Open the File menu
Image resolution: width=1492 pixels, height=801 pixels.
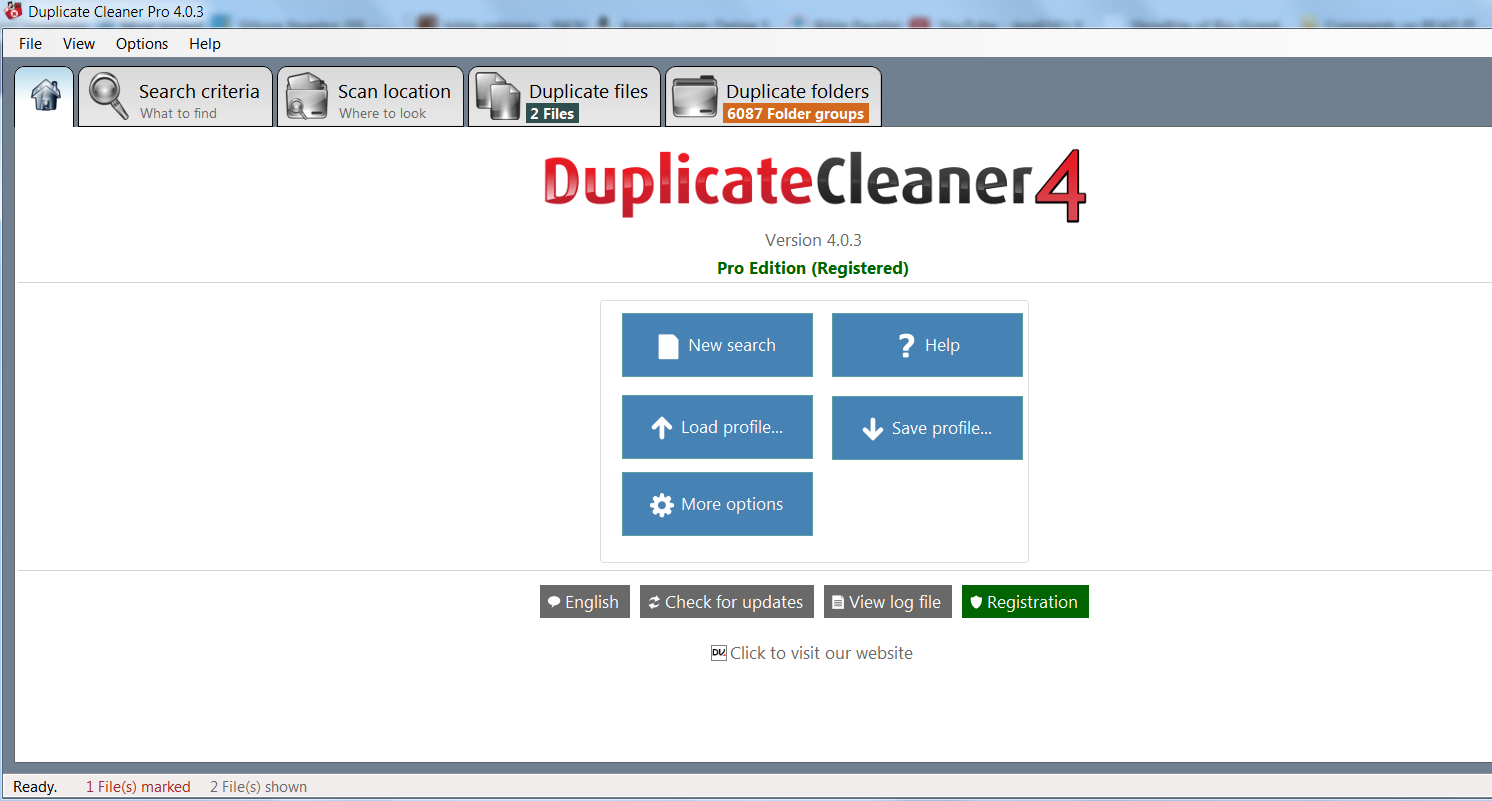pos(31,44)
